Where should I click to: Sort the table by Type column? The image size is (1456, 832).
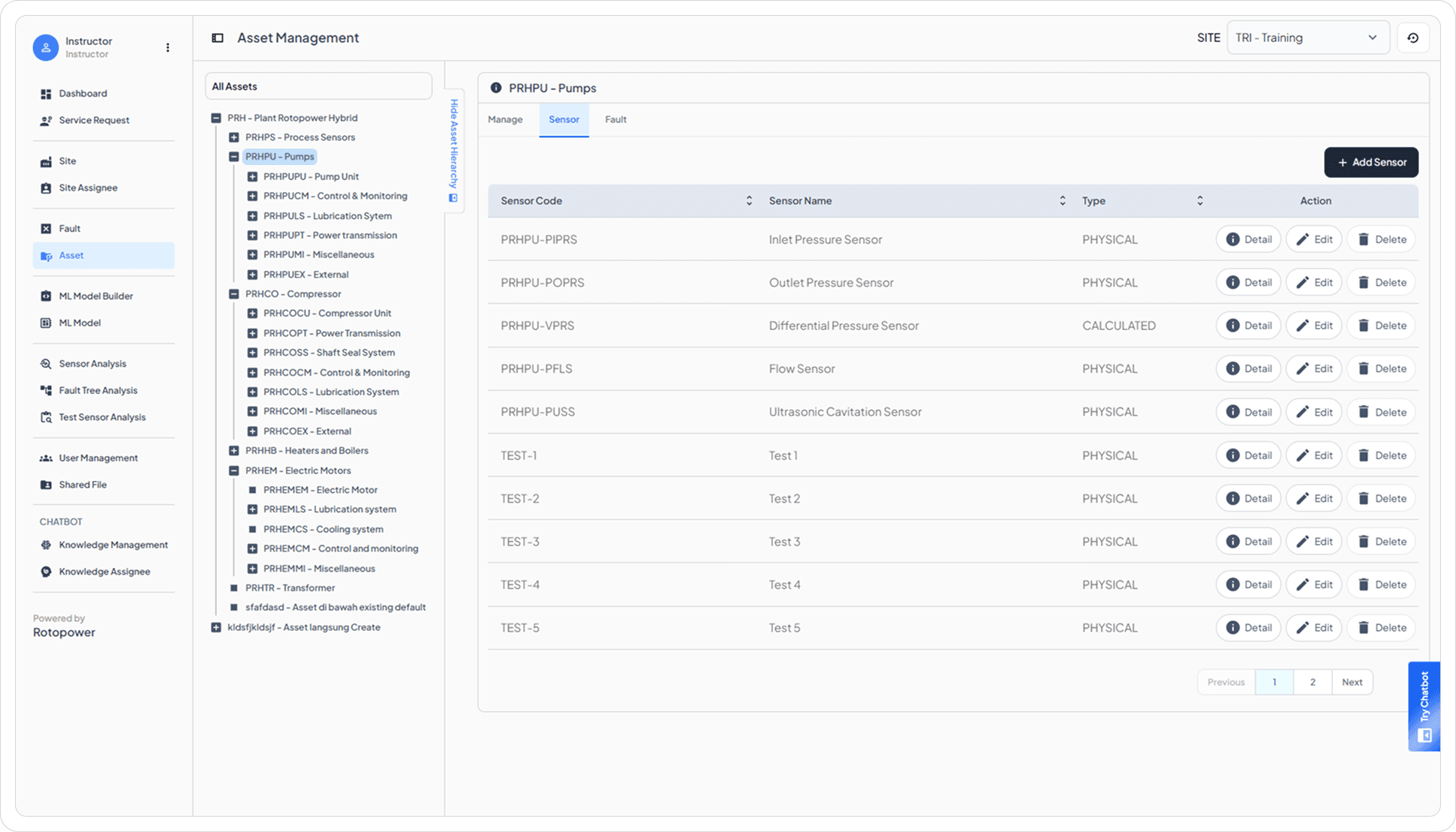(1199, 201)
